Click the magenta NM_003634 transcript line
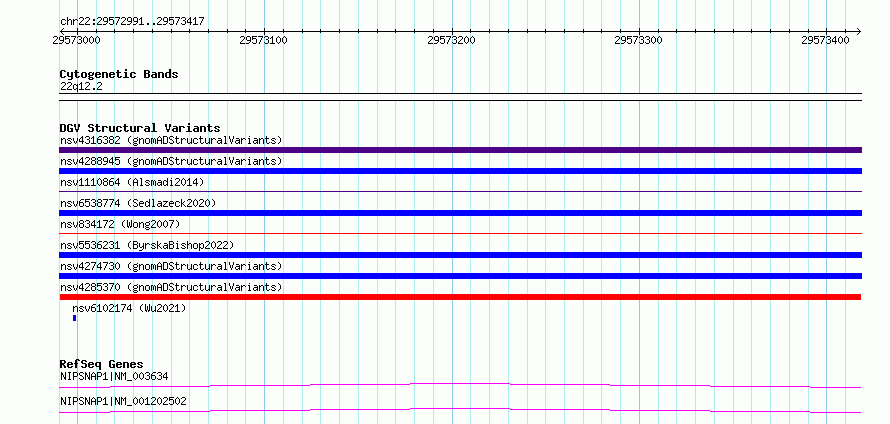 pos(460,385)
